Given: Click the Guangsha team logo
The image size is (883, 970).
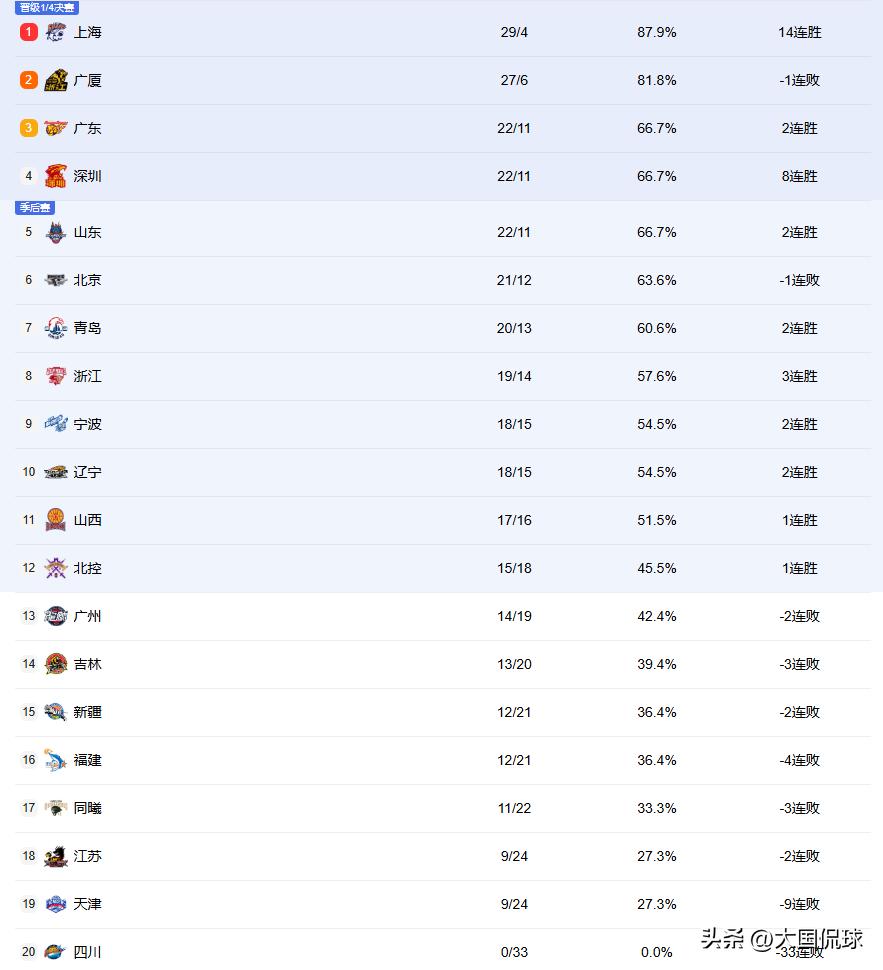Looking at the screenshot, I should (56, 80).
